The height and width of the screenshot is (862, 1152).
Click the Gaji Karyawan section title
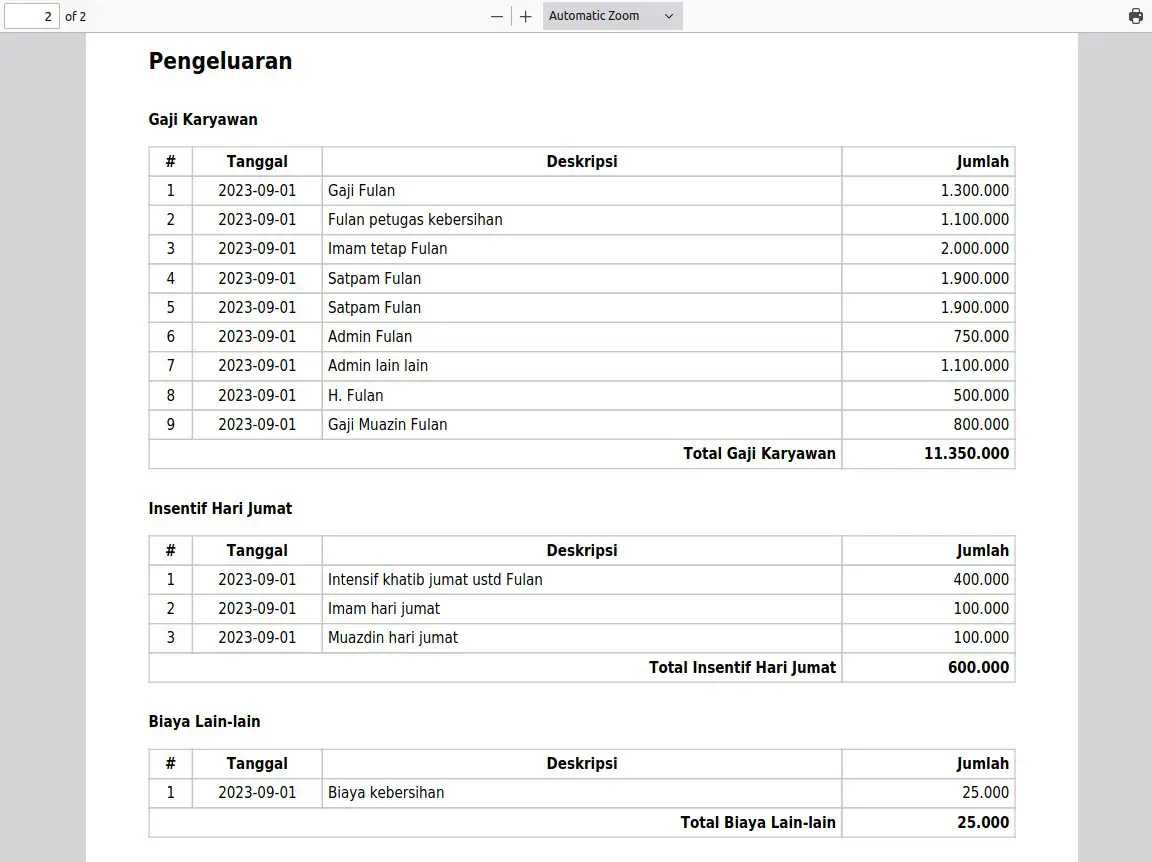point(203,119)
